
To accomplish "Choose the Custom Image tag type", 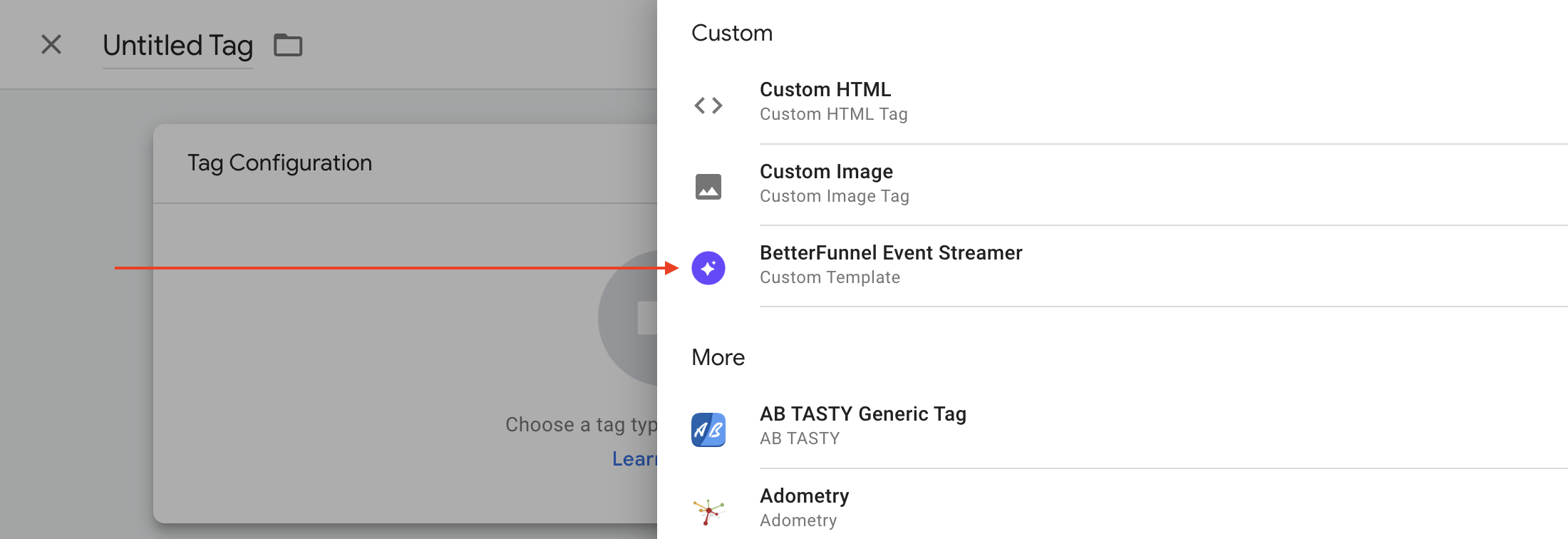I will (x=826, y=172).
